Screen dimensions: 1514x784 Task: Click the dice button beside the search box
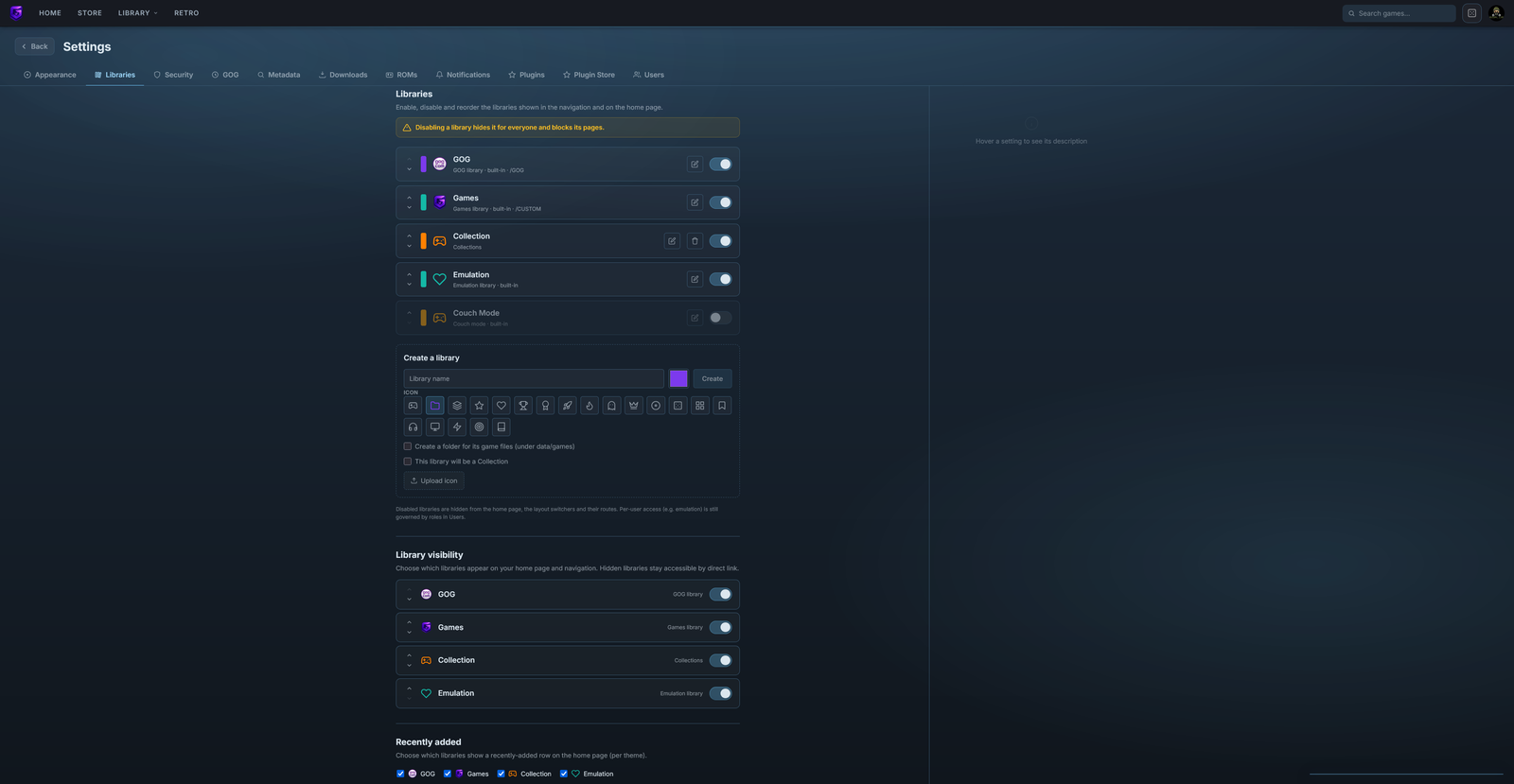[1471, 13]
